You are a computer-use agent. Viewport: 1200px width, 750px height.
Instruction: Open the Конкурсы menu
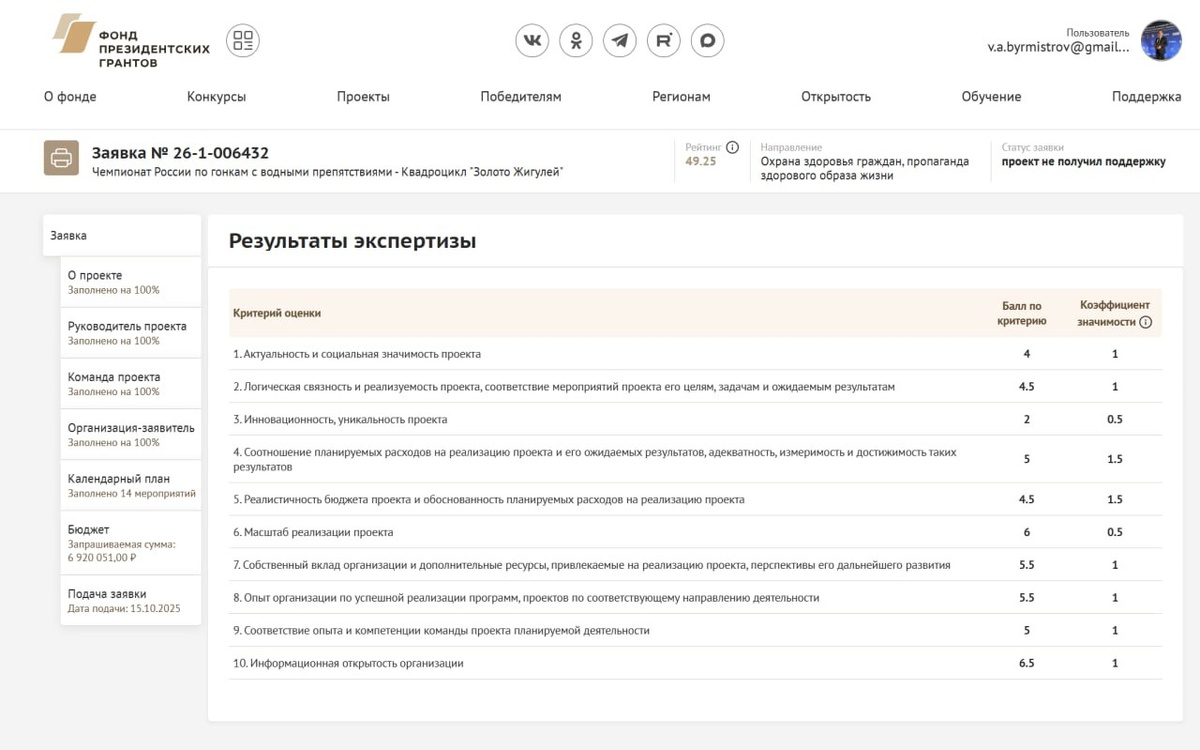coord(216,97)
